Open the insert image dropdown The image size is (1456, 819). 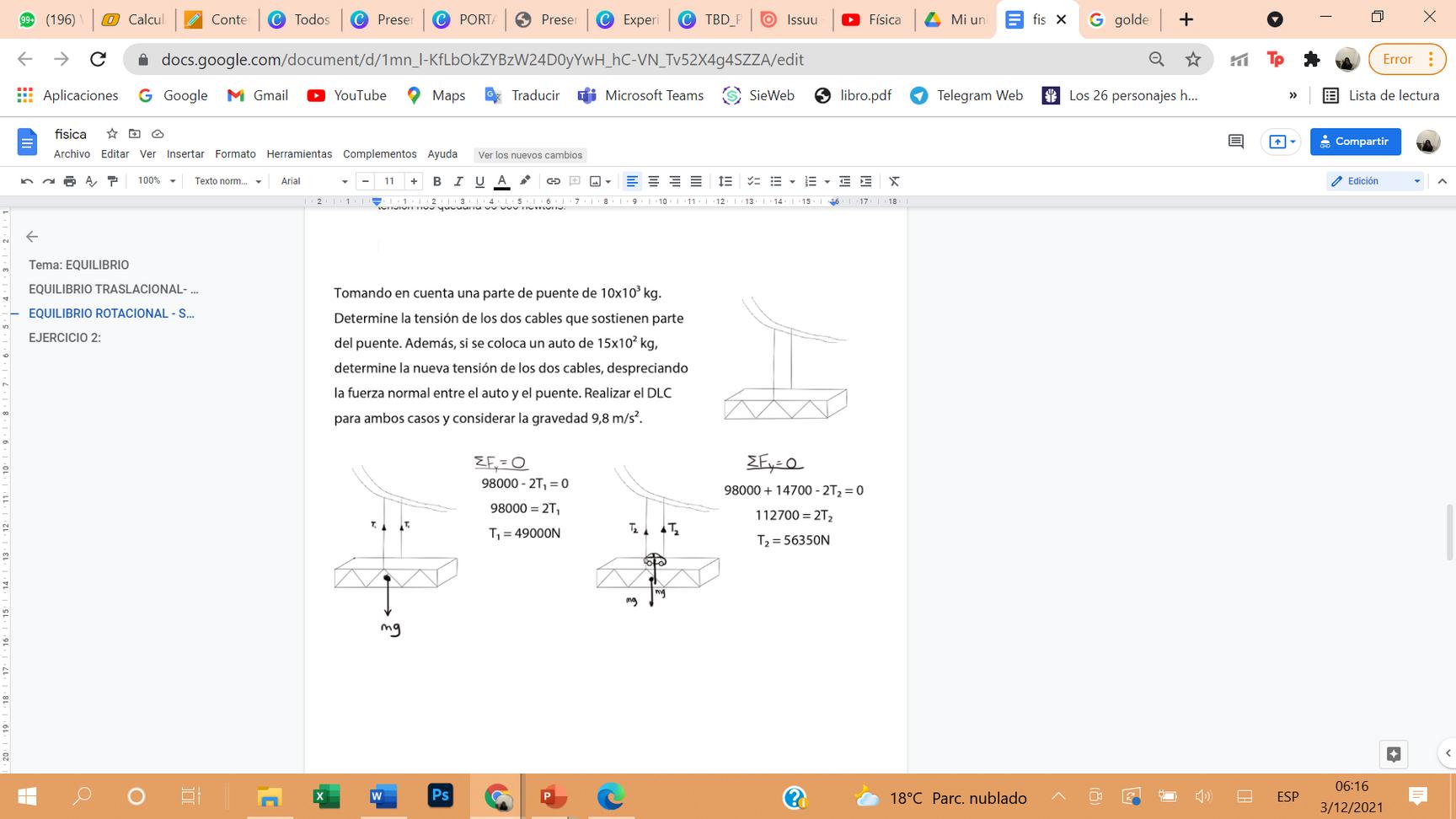[600, 181]
